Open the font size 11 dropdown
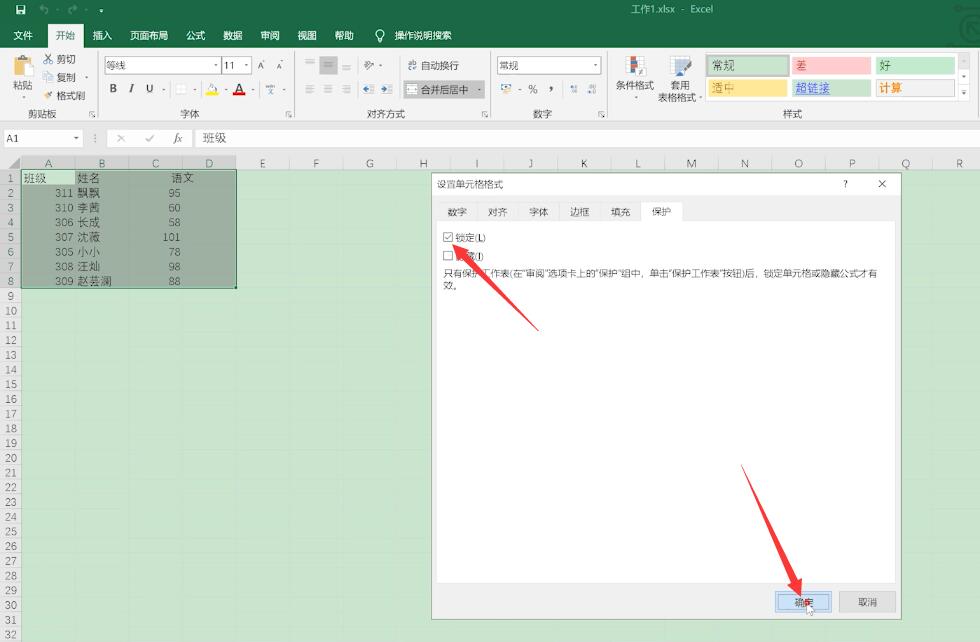 [247, 65]
